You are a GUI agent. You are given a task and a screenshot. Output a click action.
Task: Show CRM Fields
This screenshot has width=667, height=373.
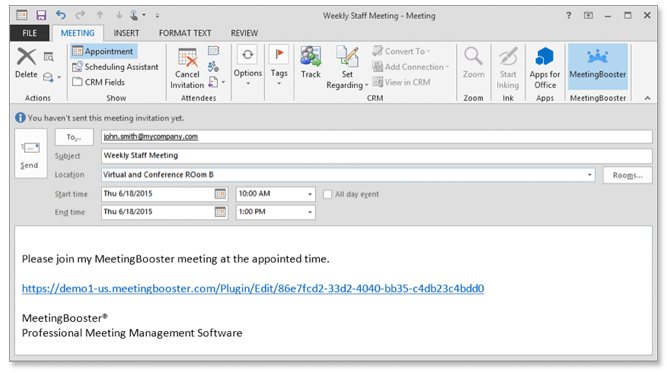click(x=99, y=82)
